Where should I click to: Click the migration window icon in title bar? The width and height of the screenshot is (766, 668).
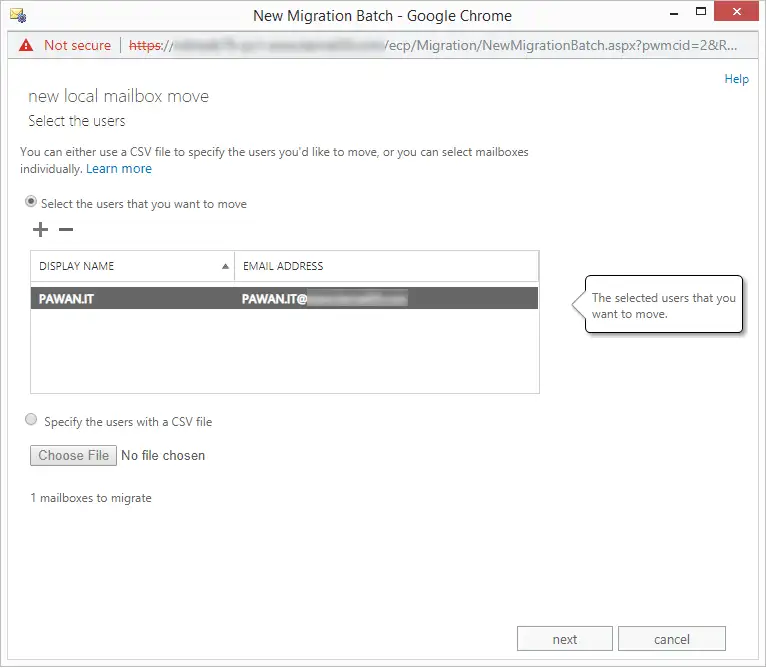tap(17, 16)
